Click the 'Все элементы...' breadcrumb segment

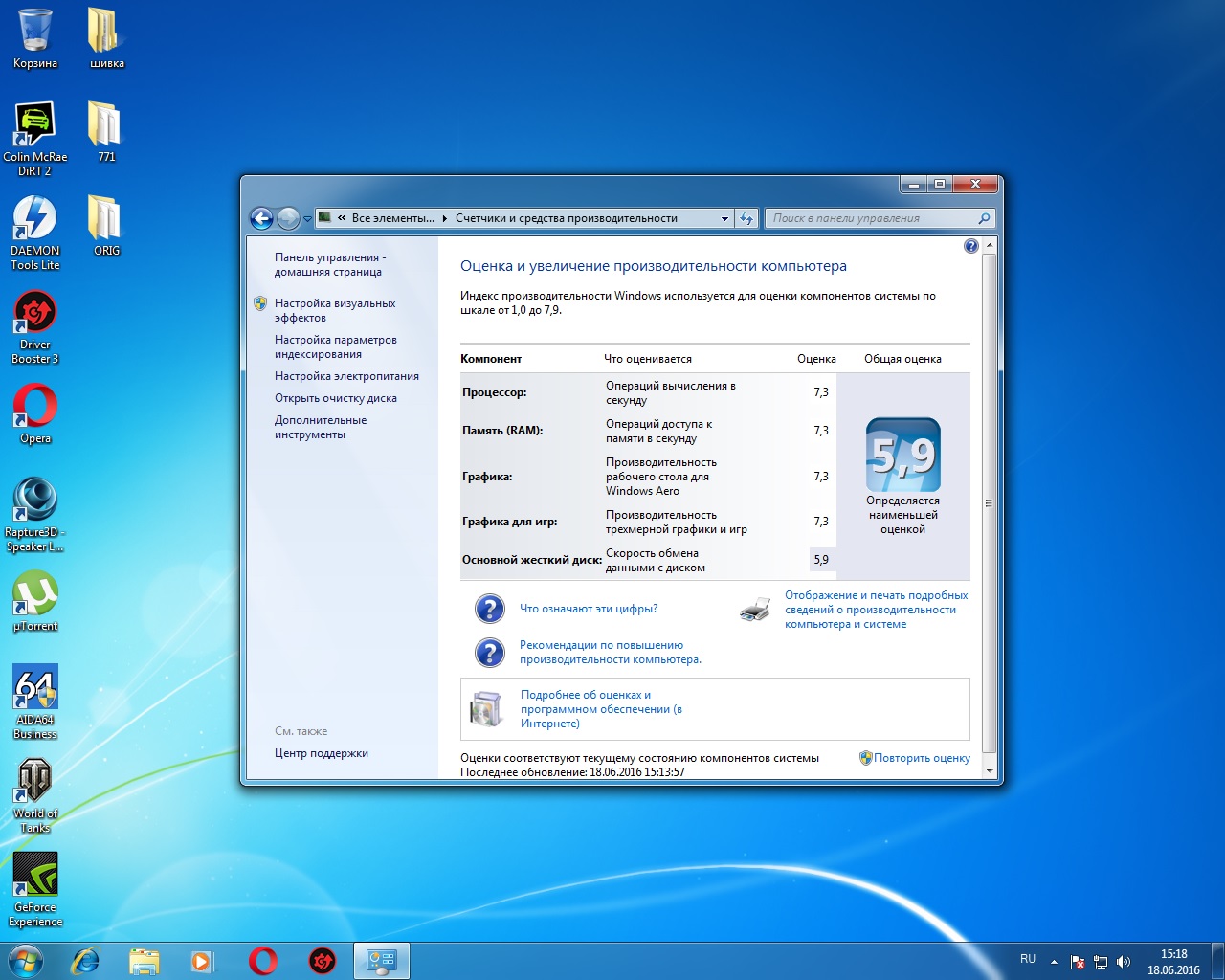tap(392, 218)
